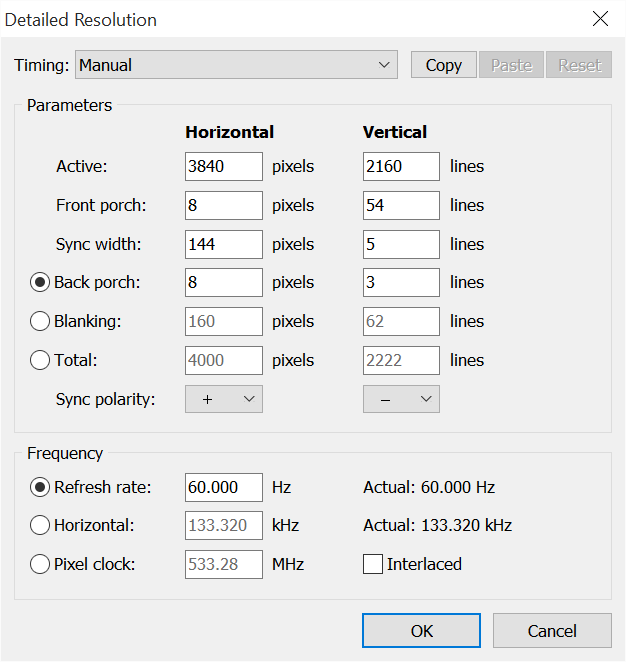Choose the Total radio button
Viewport: 626px width, 662px height.
coord(40,360)
